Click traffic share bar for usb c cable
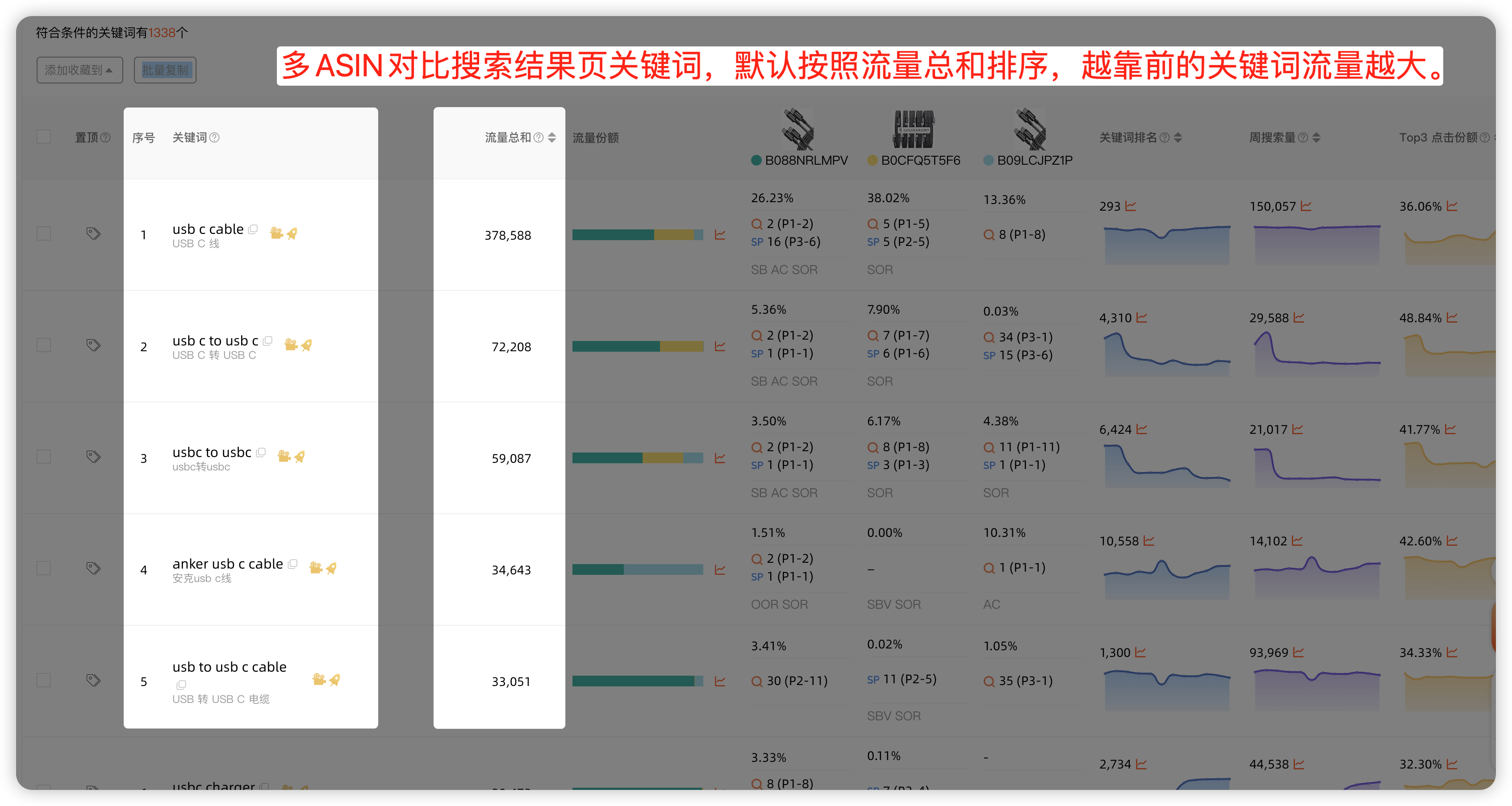This screenshot has width=1512, height=806. point(637,235)
